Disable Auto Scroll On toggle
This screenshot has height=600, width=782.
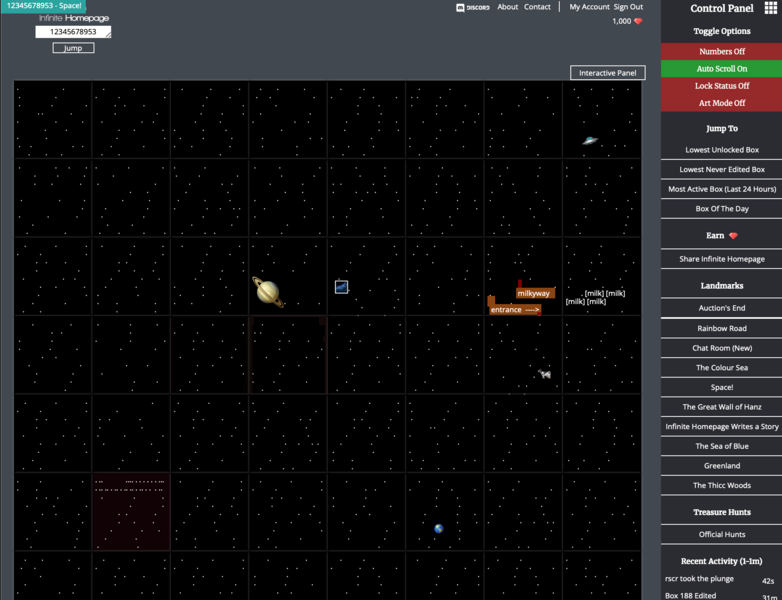click(721, 69)
